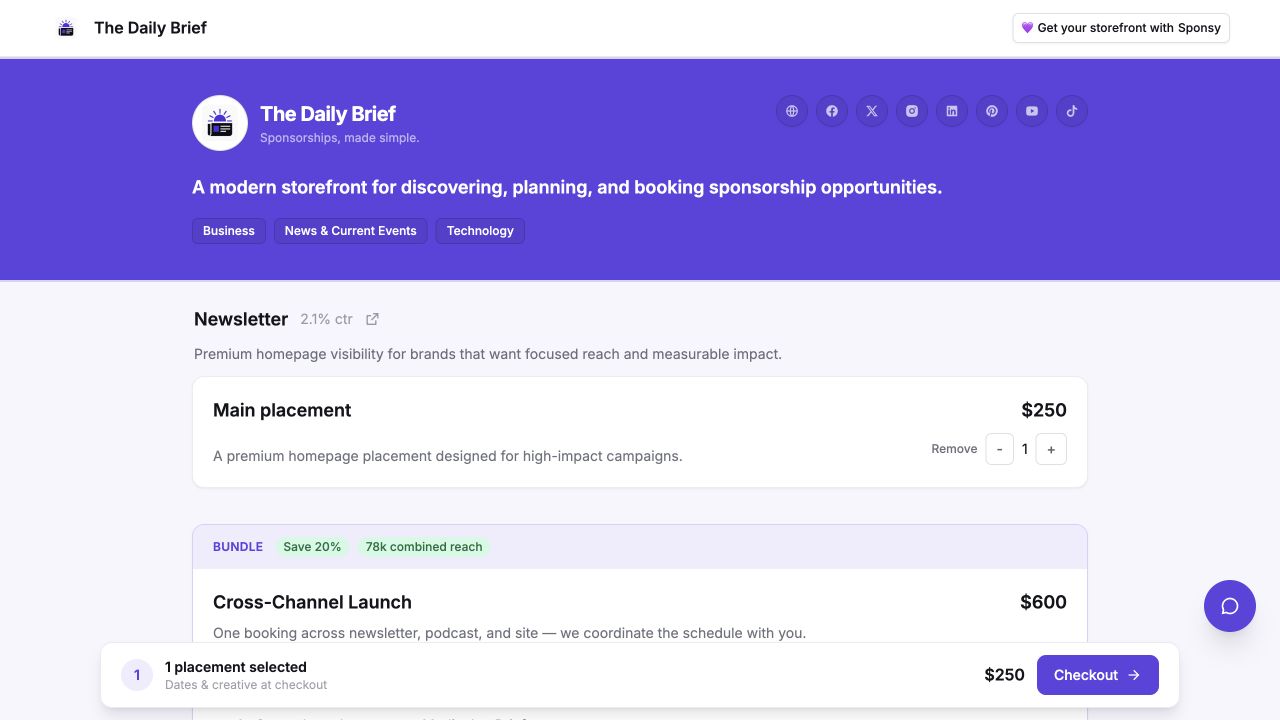Click the banner headline about modern storefront
This screenshot has width=1280, height=720.
pyautogui.click(x=567, y=187)
